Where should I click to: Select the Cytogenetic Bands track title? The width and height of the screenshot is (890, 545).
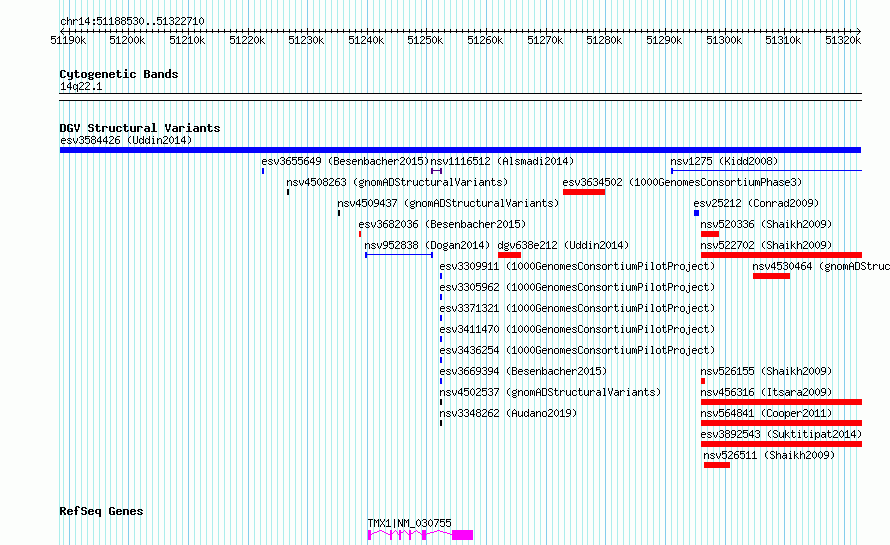click(119, 74)
